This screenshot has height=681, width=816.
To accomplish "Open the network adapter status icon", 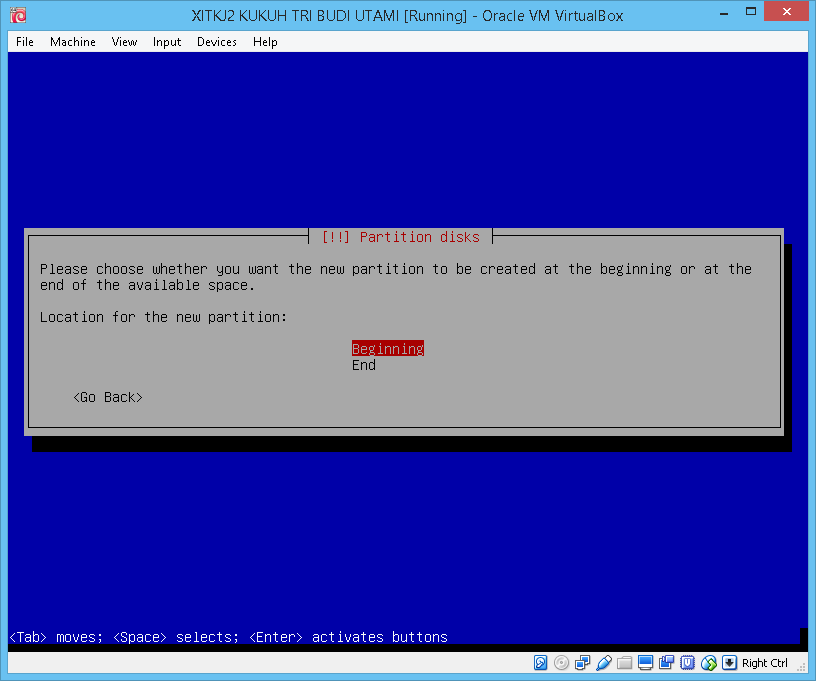I will (582, 663).
